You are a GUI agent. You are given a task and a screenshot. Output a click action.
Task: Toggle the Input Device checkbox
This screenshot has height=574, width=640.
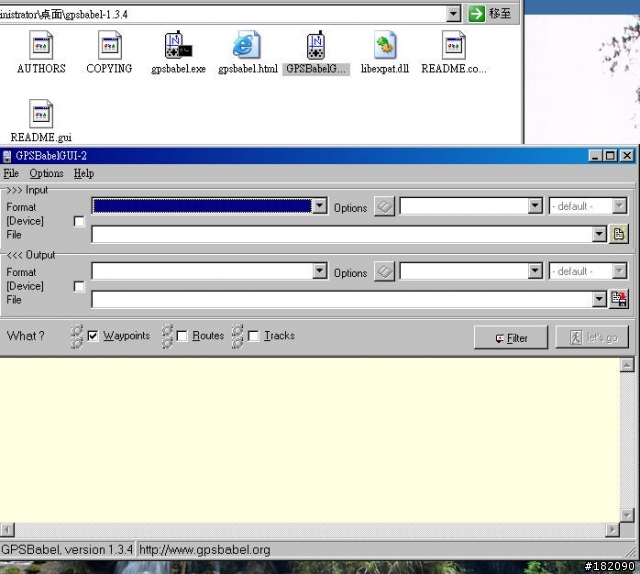coord(79,221)
